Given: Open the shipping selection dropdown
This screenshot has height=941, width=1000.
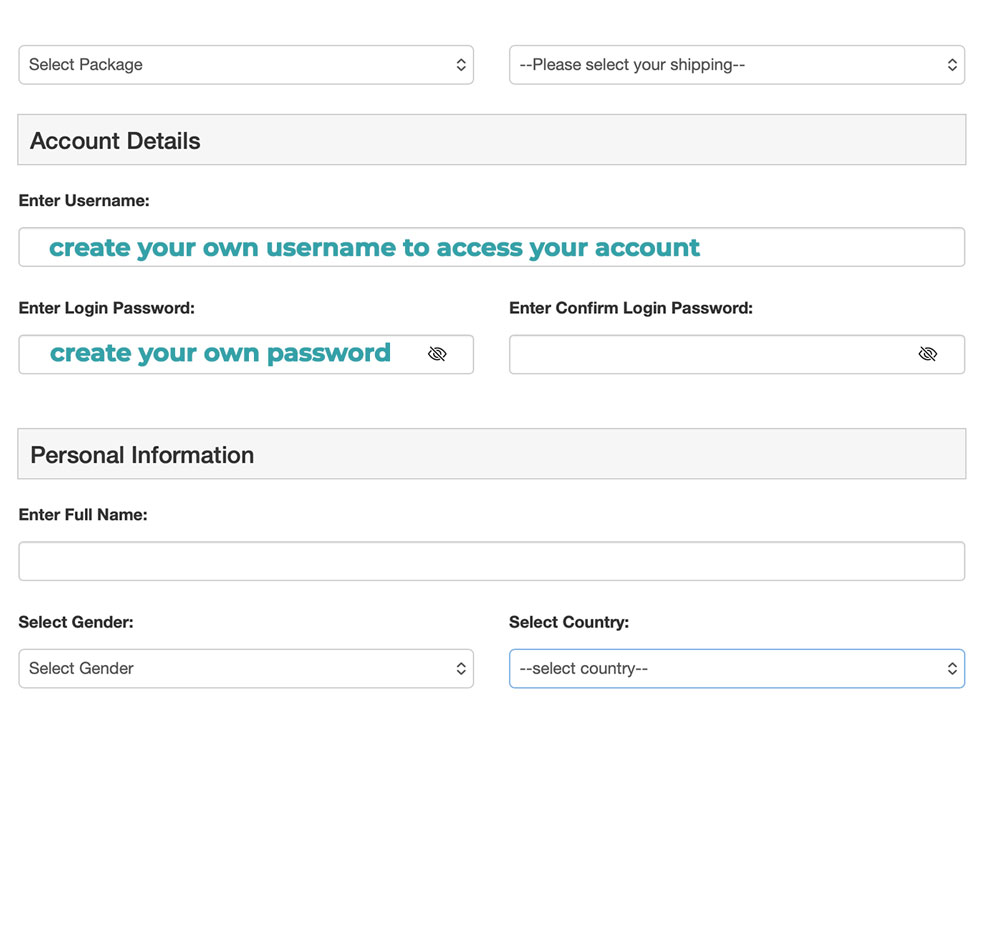Looking at the screenshot, I should [x=737, y=64].
